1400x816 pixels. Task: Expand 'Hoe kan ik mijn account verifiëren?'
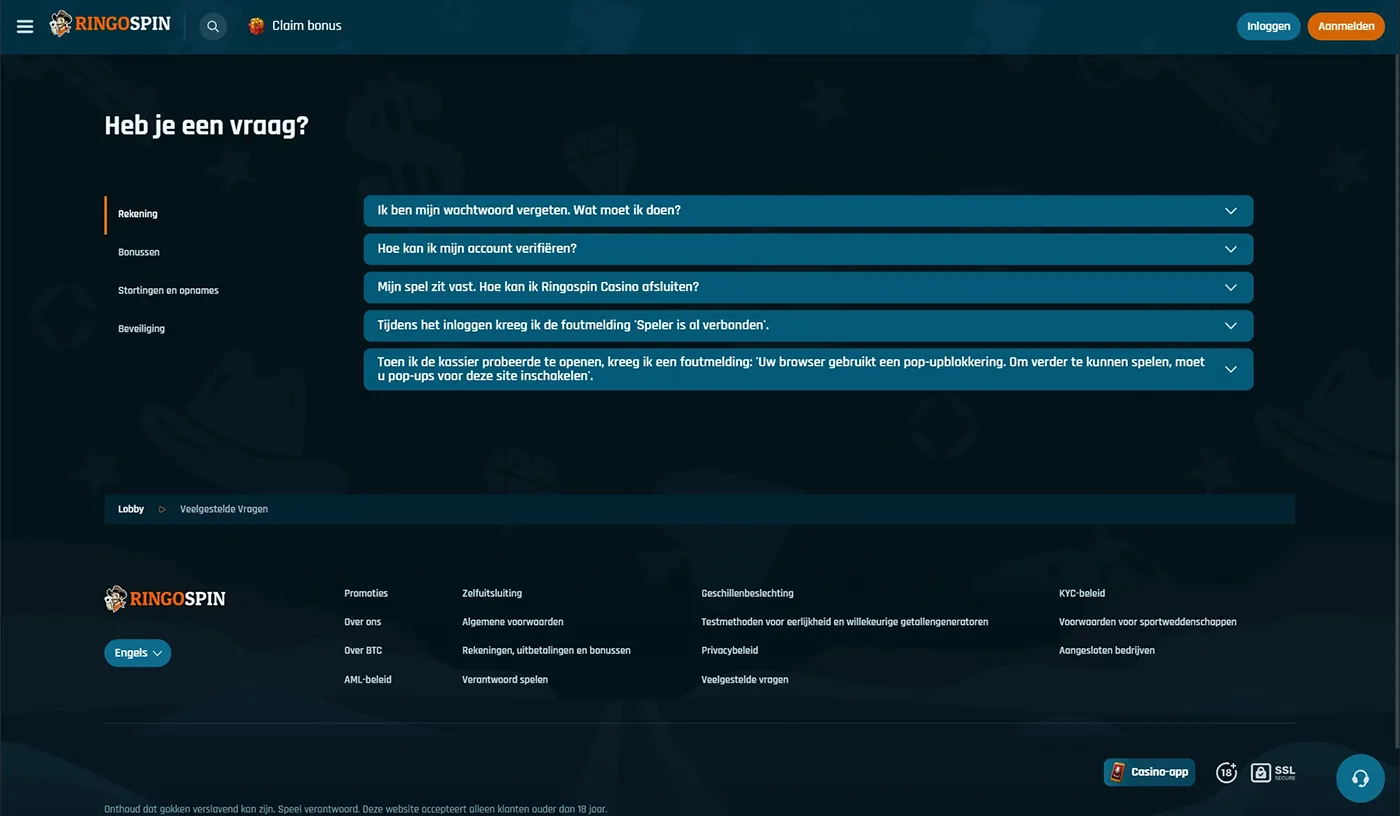[807, 249]
